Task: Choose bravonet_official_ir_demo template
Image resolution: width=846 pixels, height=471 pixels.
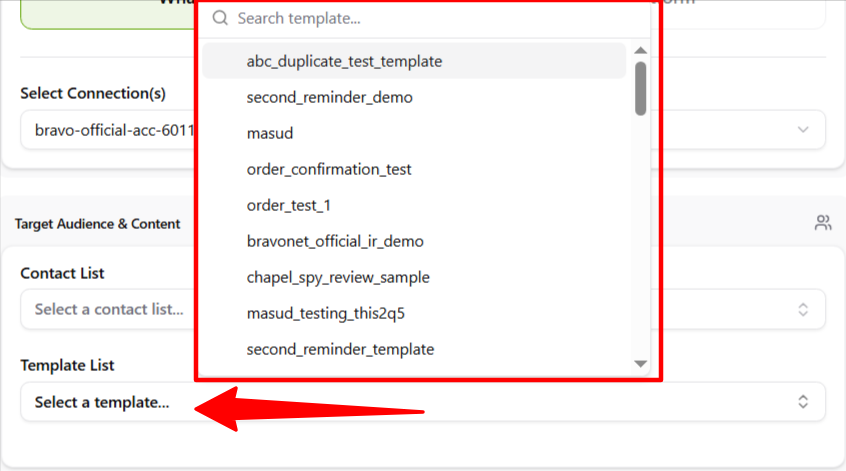Action: (335, 241)
